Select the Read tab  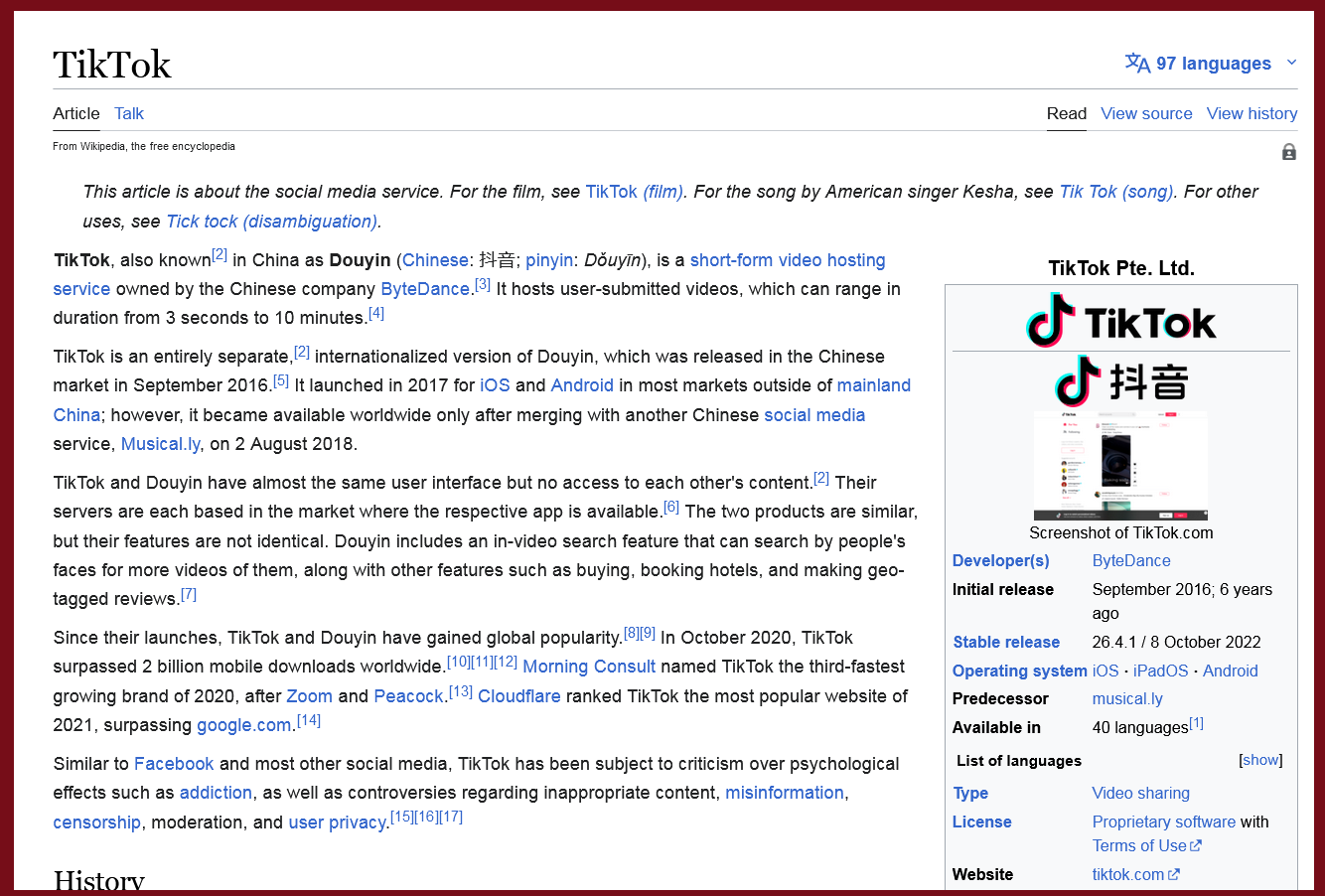click(x=1067, y=113)
